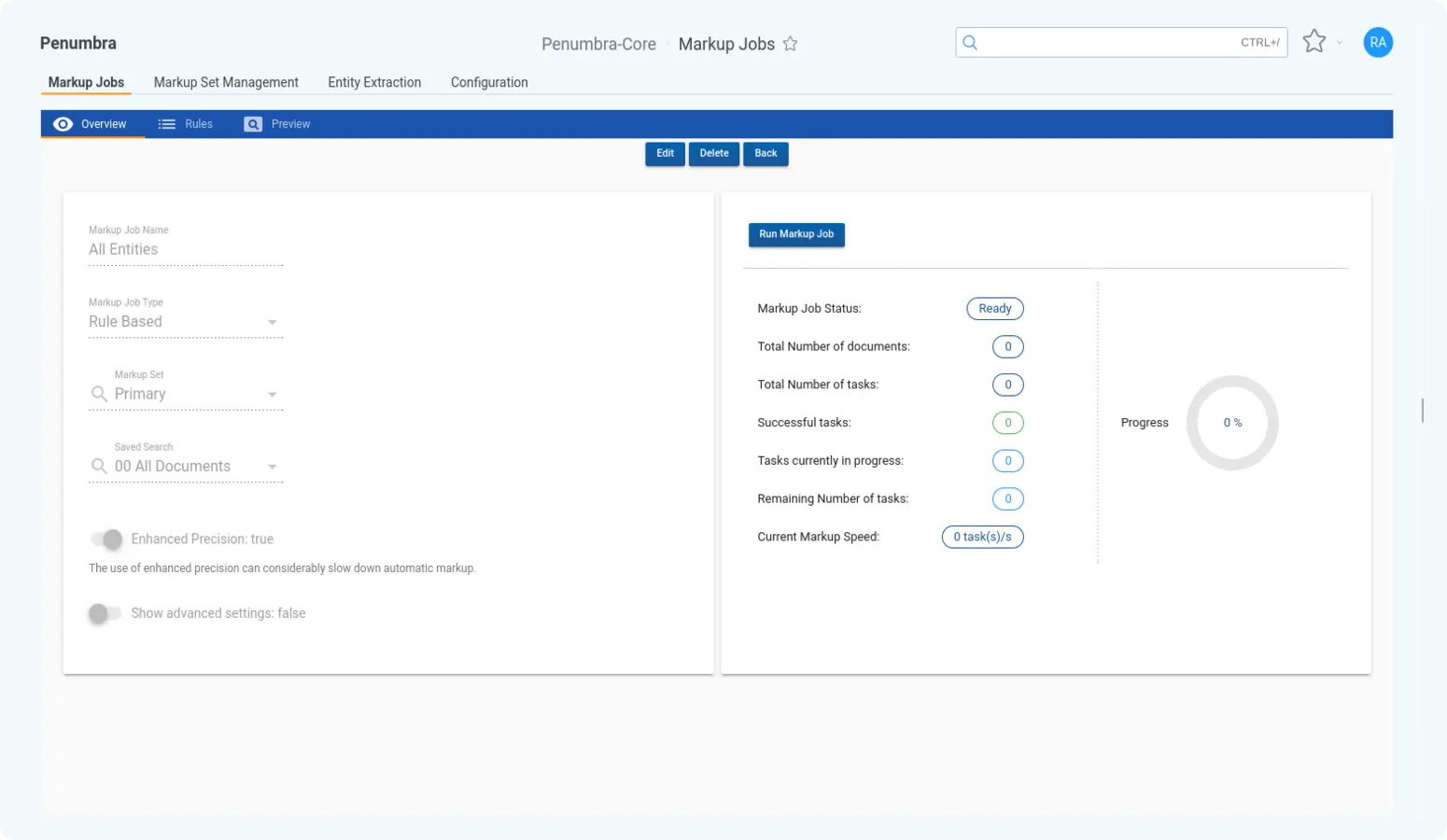
Task: Open the Markup Set Primary dropdown
Action: 272,395
